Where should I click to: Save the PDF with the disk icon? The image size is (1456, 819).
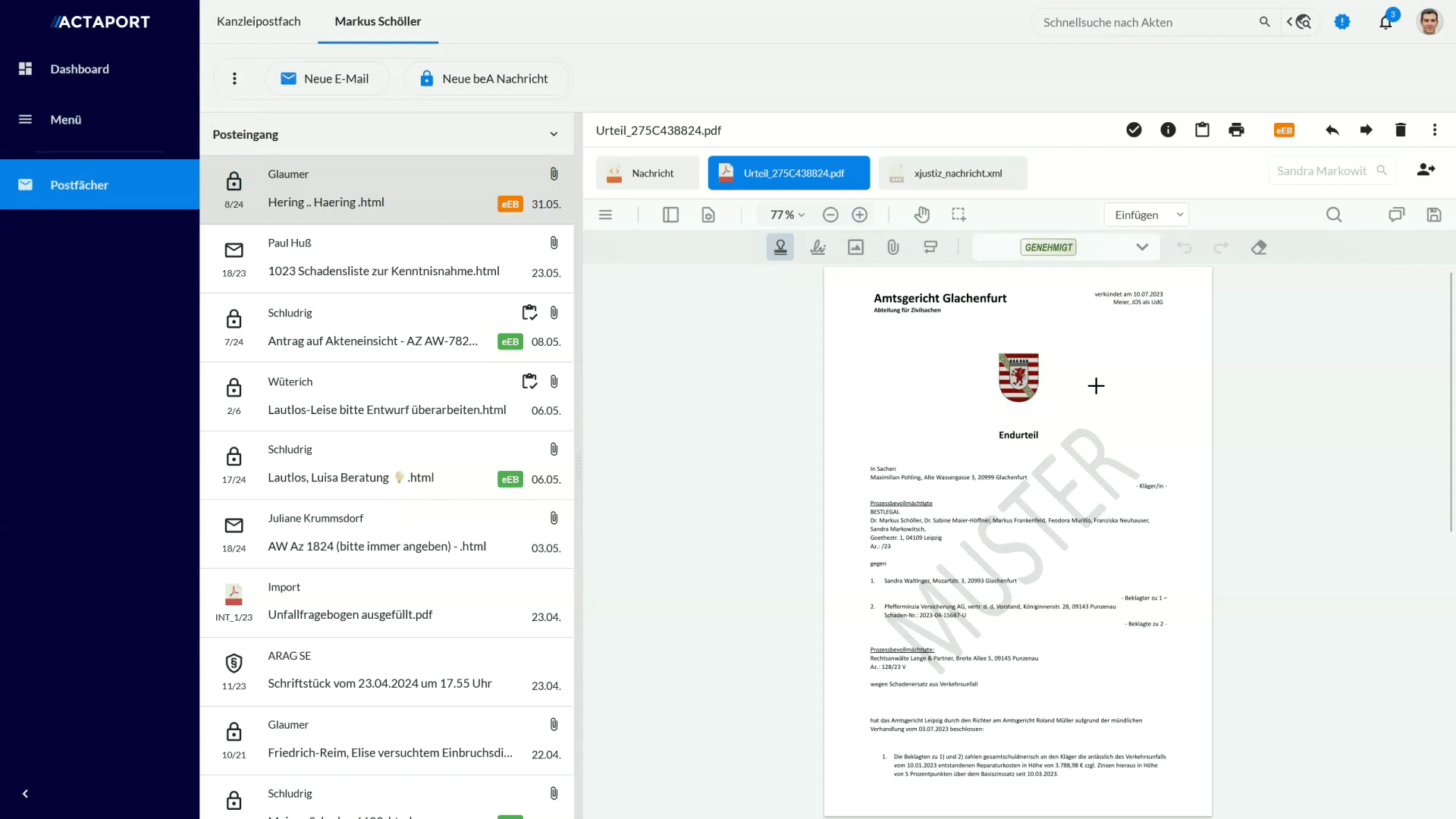(1433, 215)
